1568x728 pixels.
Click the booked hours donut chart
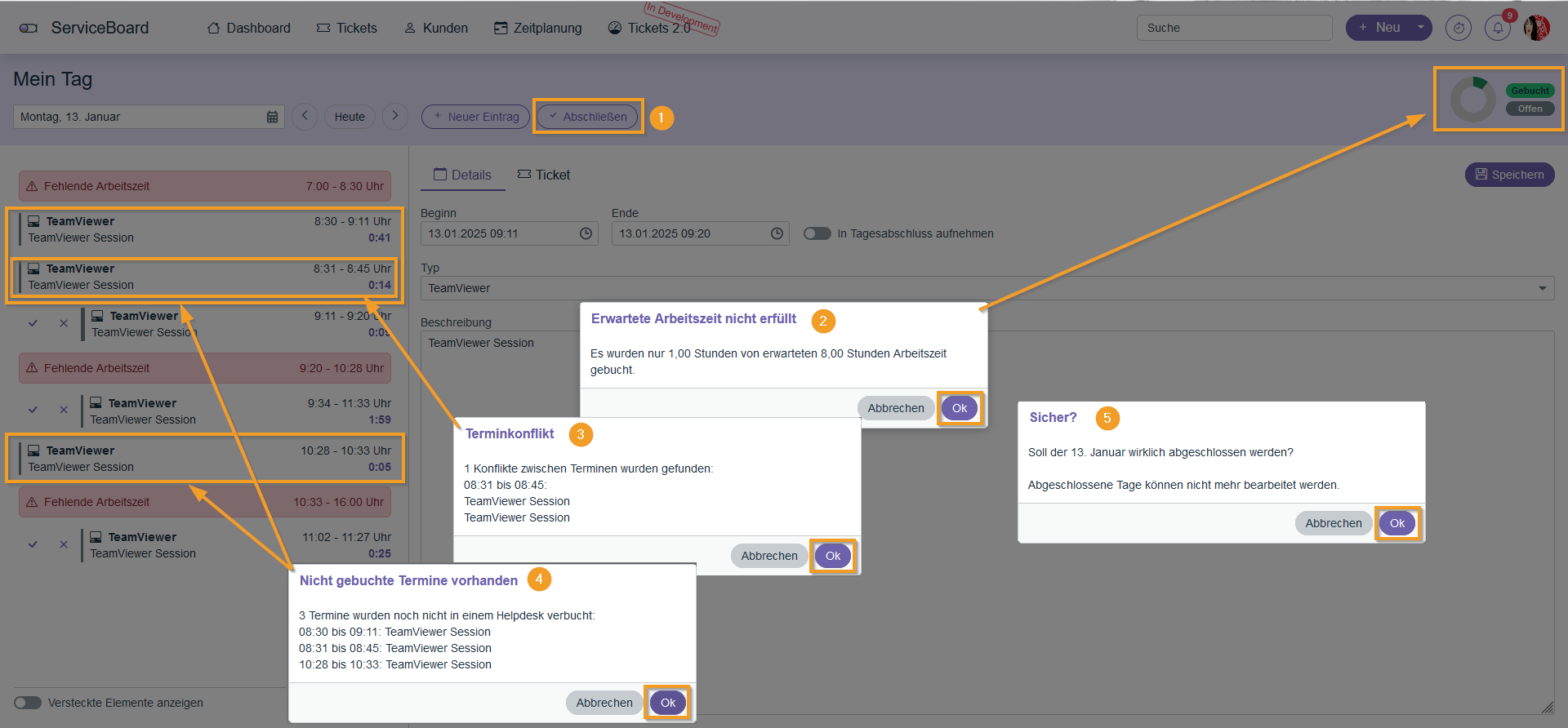point(1472,100)
